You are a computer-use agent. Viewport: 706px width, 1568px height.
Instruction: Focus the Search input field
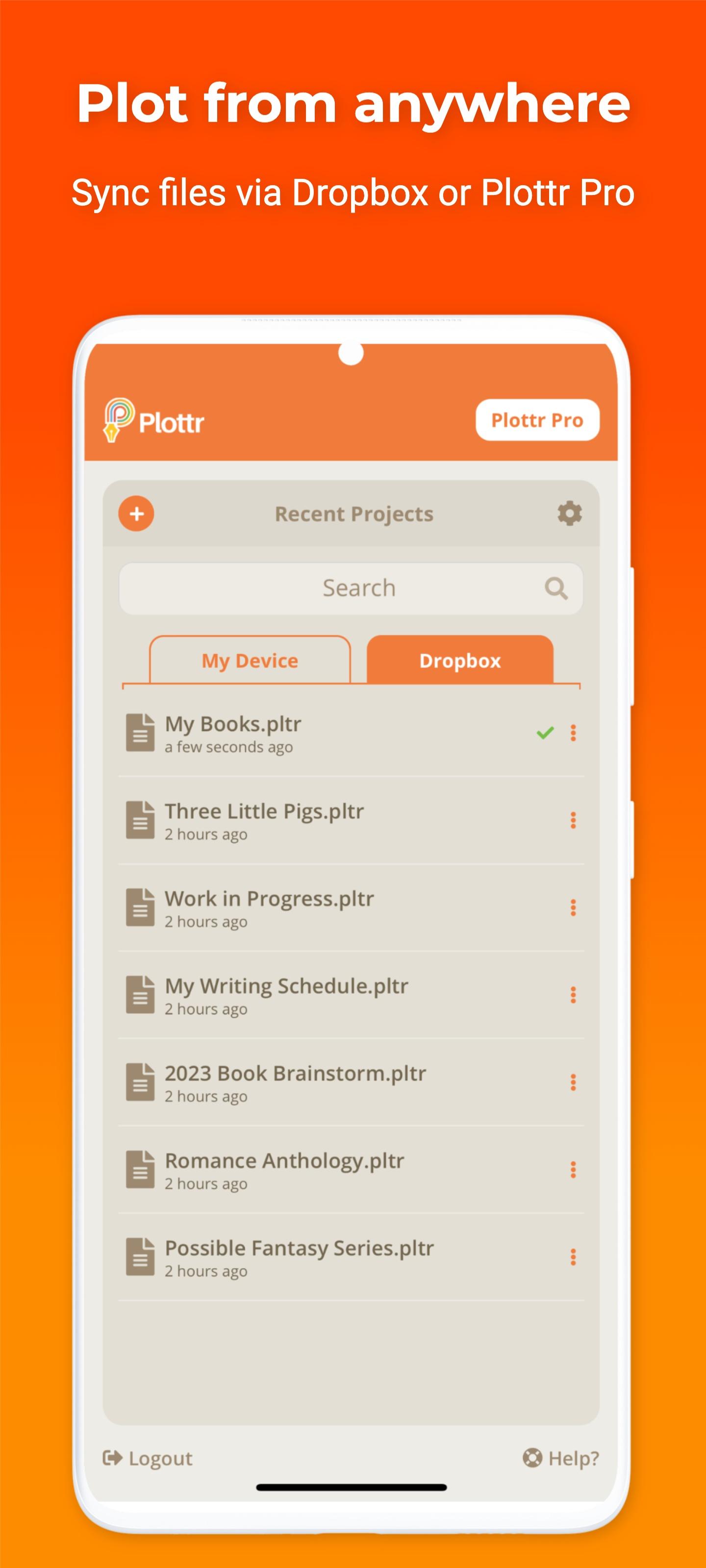[x=351, y=588]
